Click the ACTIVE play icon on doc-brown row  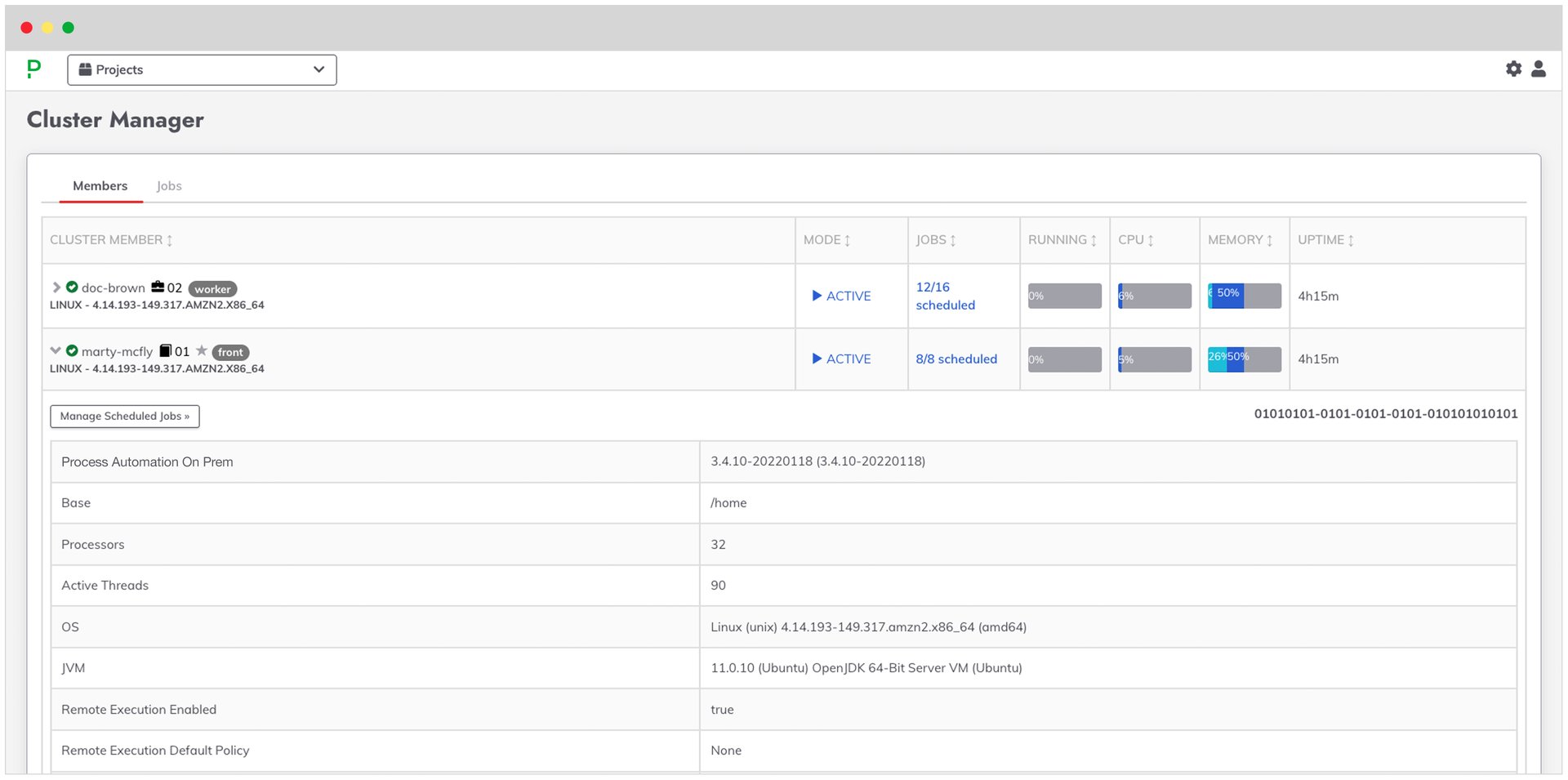[816, 296]
